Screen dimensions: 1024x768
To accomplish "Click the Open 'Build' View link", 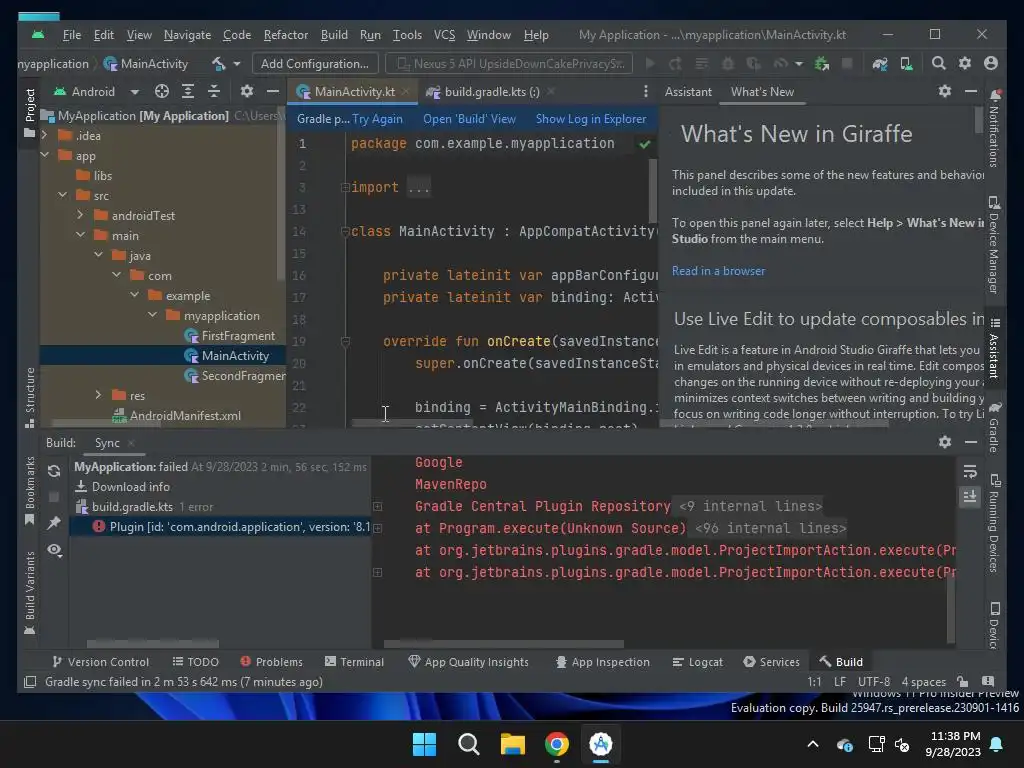I will click(x=469, y=119).
